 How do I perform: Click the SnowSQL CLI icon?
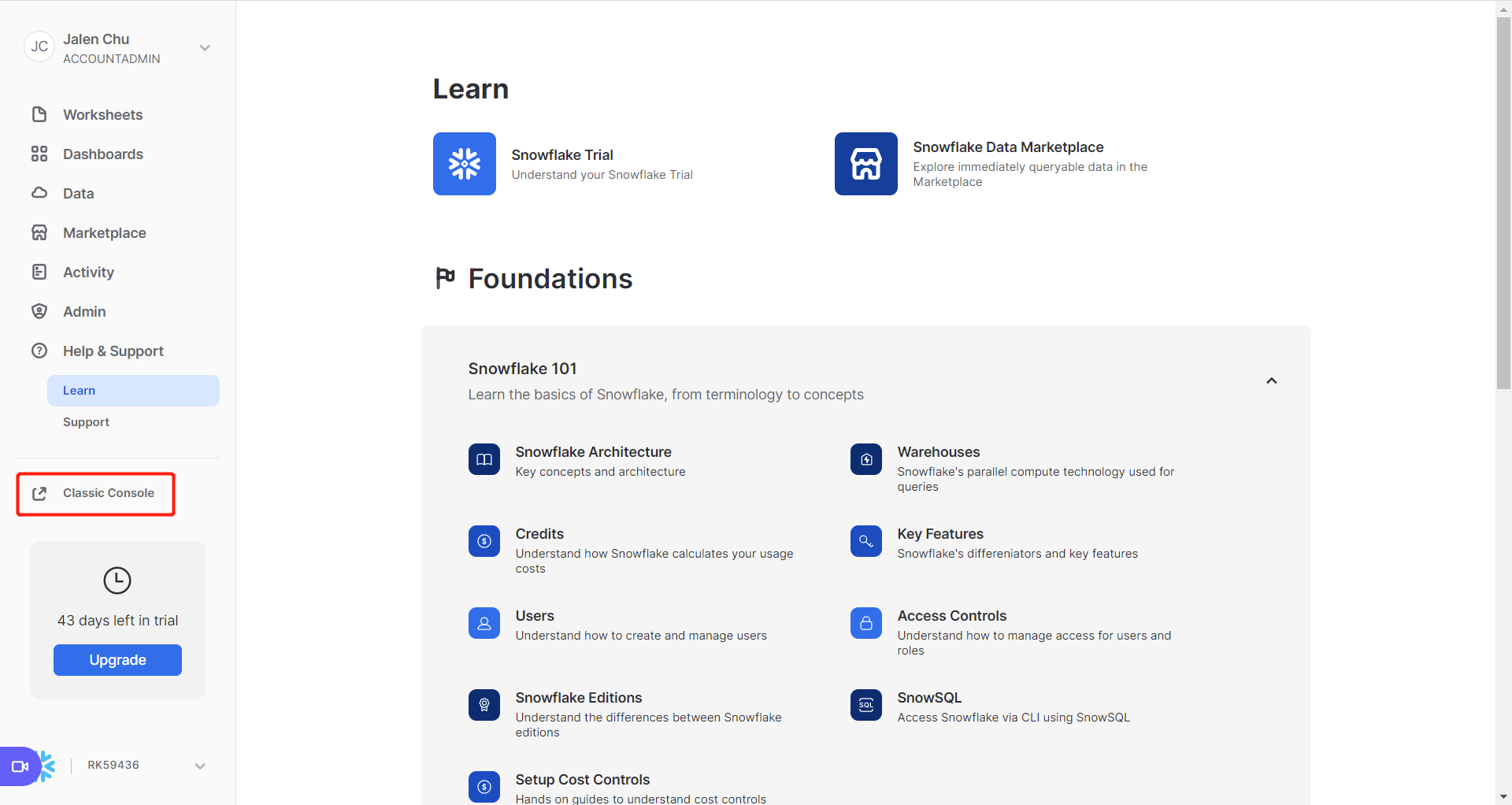click(x=865, y=705)
